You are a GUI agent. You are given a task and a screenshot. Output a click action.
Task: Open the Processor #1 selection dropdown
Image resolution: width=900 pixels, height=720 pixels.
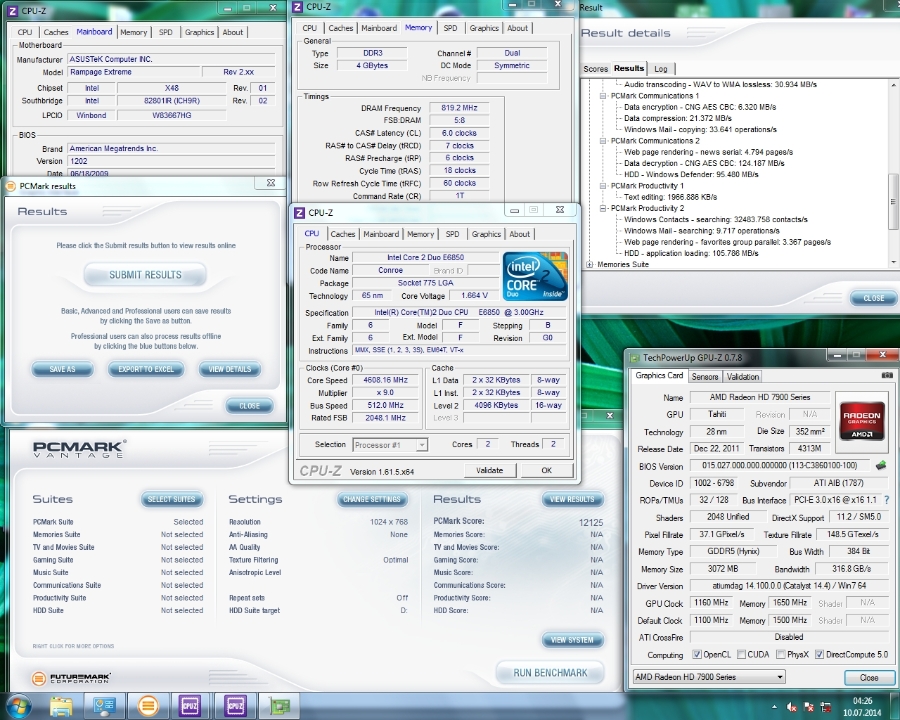[x=390, y=445]
